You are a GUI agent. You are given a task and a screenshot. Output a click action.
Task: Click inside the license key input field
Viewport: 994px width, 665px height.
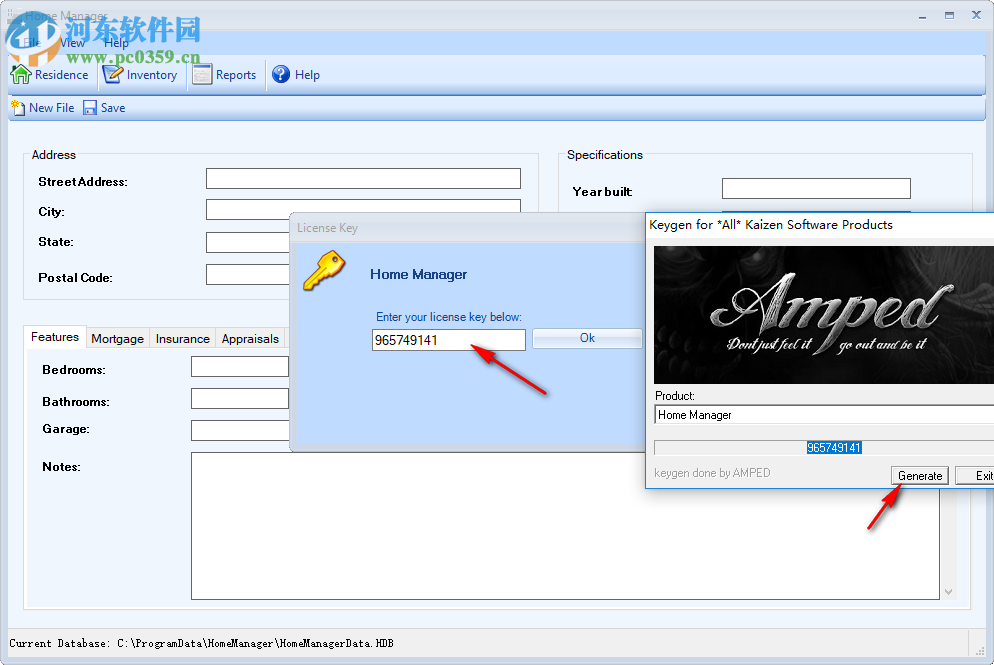pyautogui.click(x=448, y=340)
